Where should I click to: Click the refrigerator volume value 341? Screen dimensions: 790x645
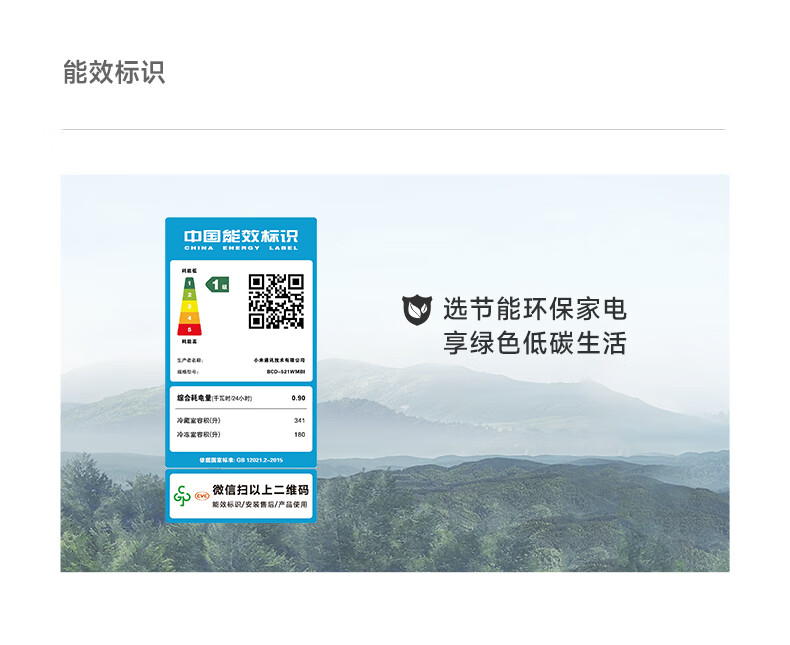pos(299,420)
